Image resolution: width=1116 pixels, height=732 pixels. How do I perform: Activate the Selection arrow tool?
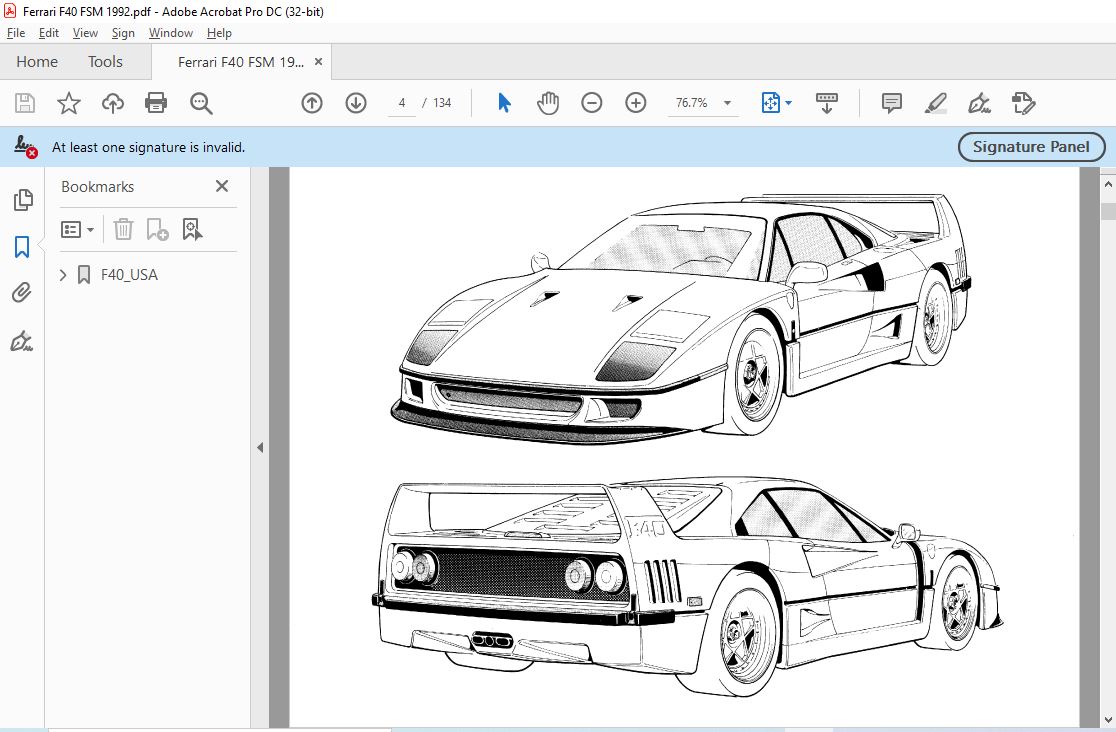pyautogui.click(x=505, y=103)
